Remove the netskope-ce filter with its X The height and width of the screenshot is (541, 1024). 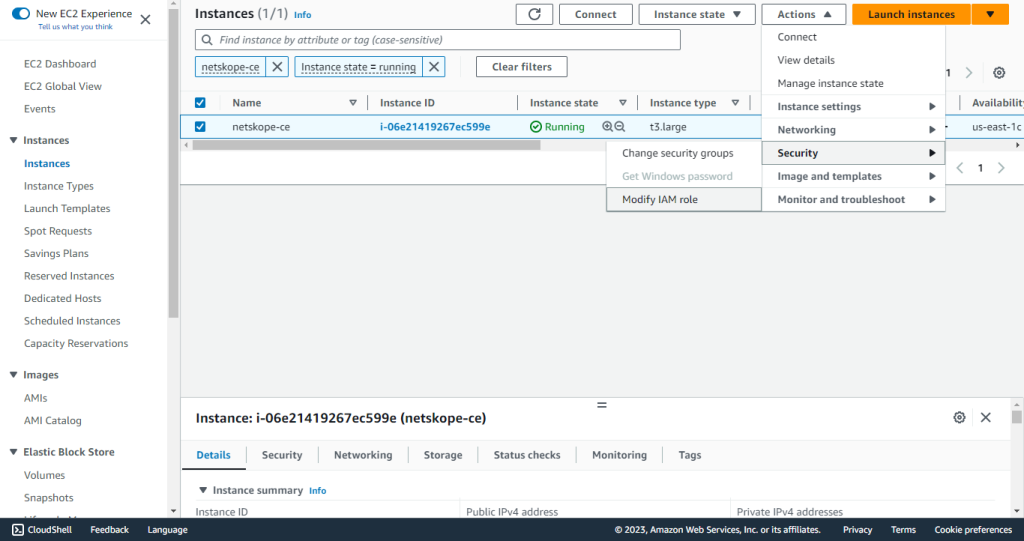point(277,67)
